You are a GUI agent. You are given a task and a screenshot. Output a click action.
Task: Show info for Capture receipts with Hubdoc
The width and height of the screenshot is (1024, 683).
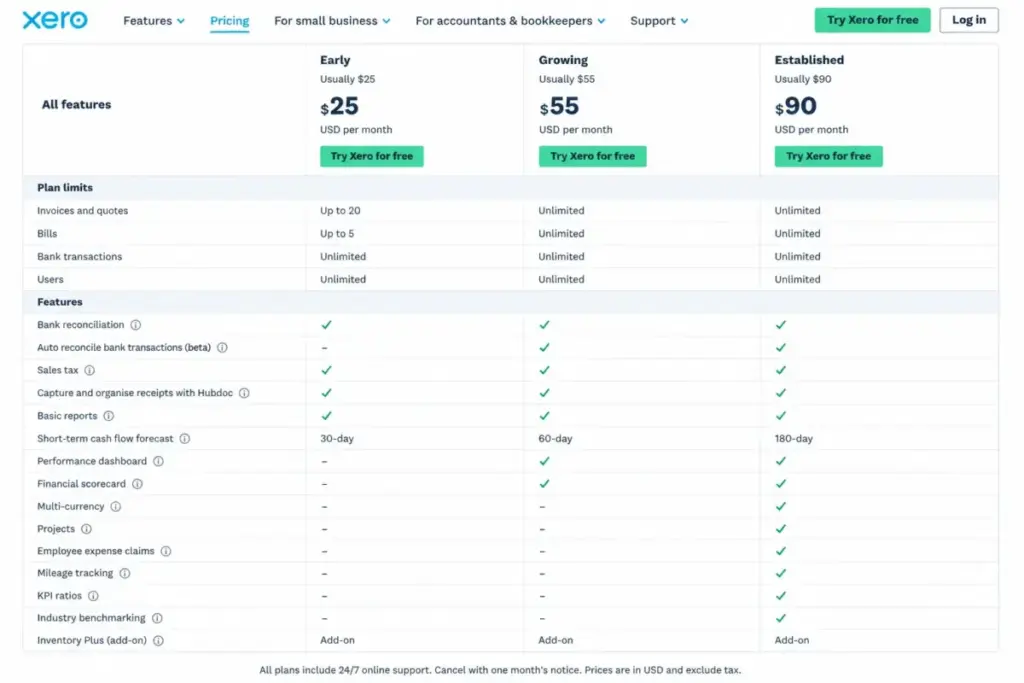point(244,393)
